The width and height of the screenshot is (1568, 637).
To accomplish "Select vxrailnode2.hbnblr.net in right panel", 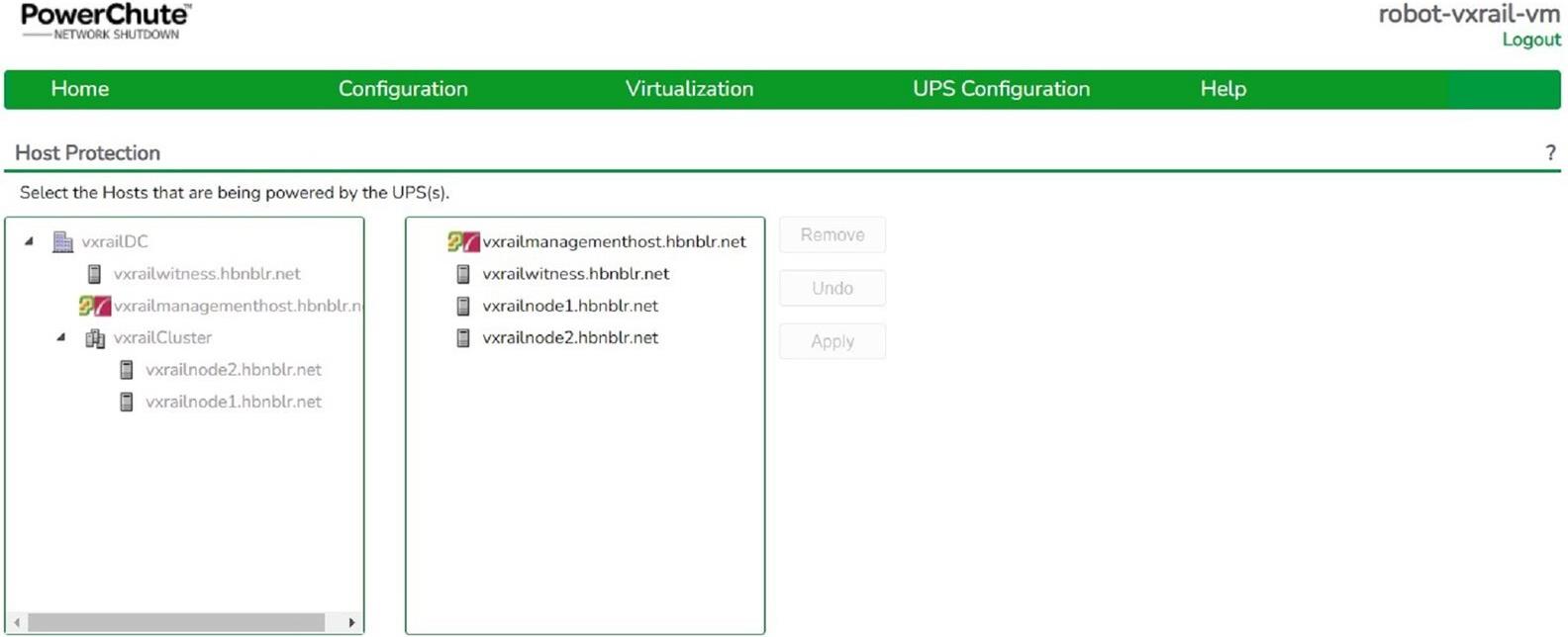I will coord(570,338).
